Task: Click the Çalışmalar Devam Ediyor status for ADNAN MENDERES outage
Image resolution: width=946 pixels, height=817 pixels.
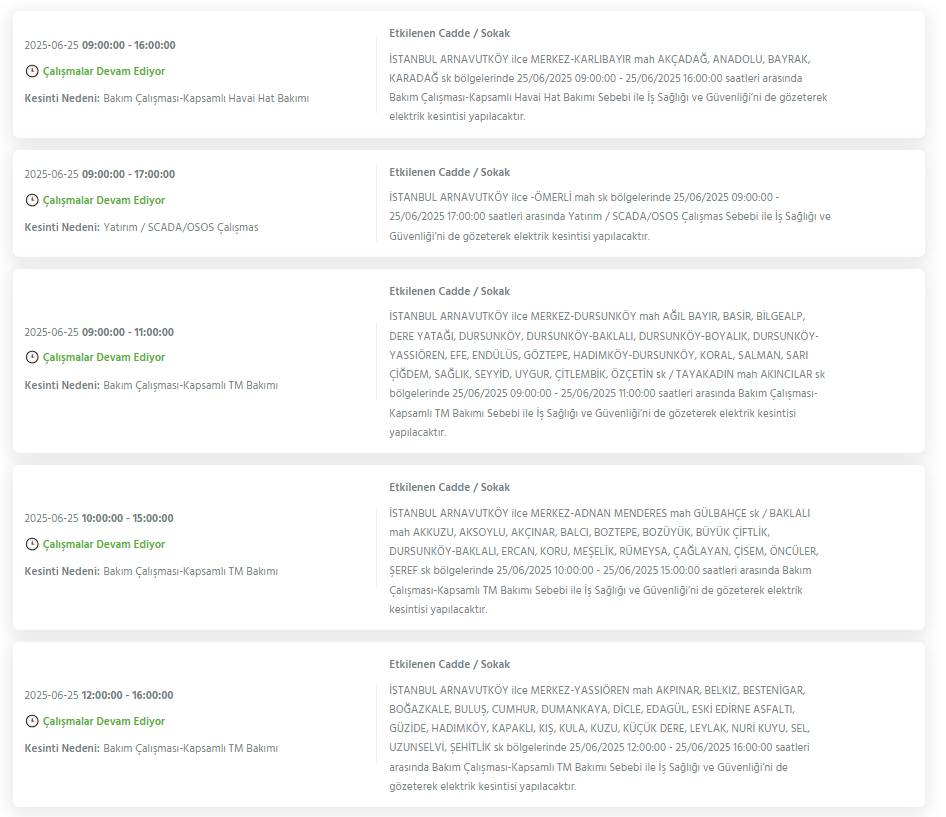Action: click(x=104, y=544)
